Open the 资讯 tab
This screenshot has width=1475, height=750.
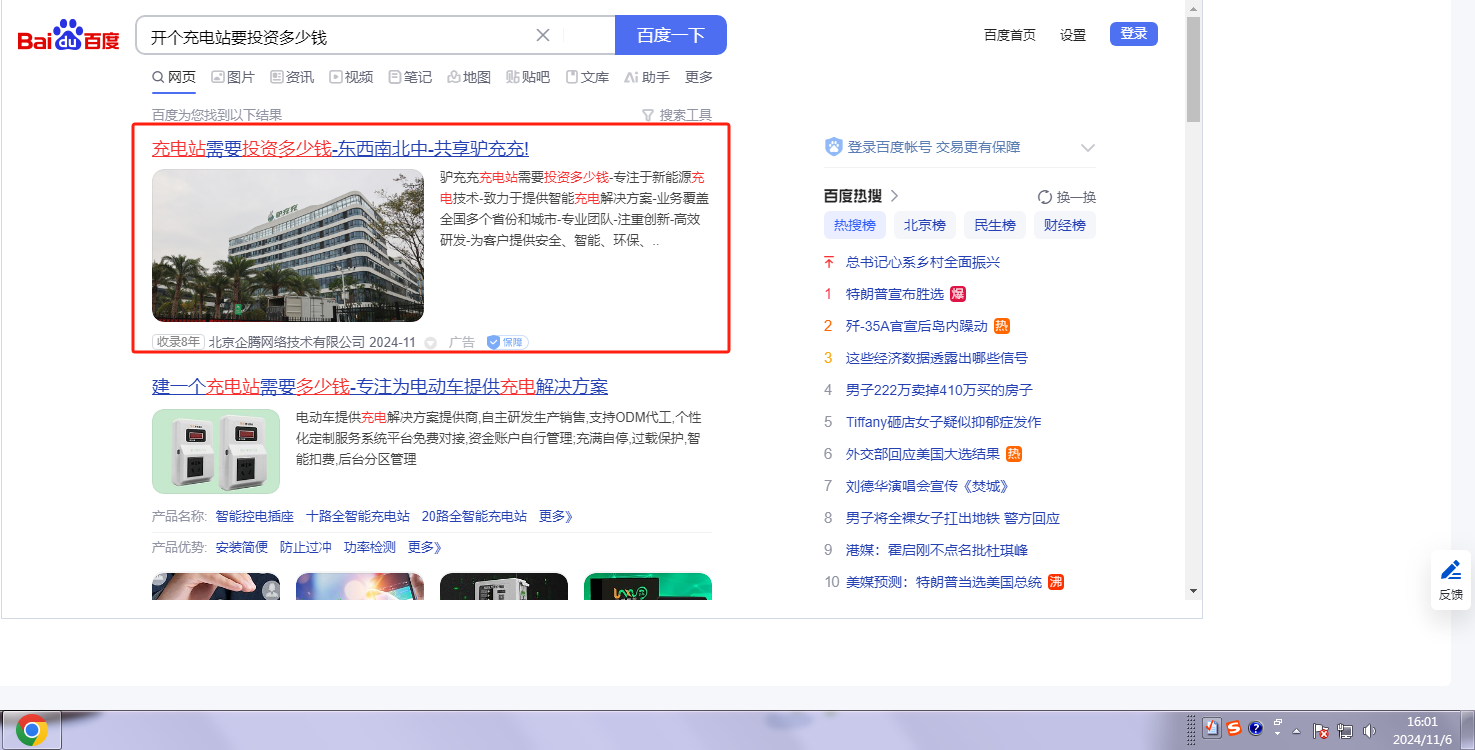click(292, 77)
